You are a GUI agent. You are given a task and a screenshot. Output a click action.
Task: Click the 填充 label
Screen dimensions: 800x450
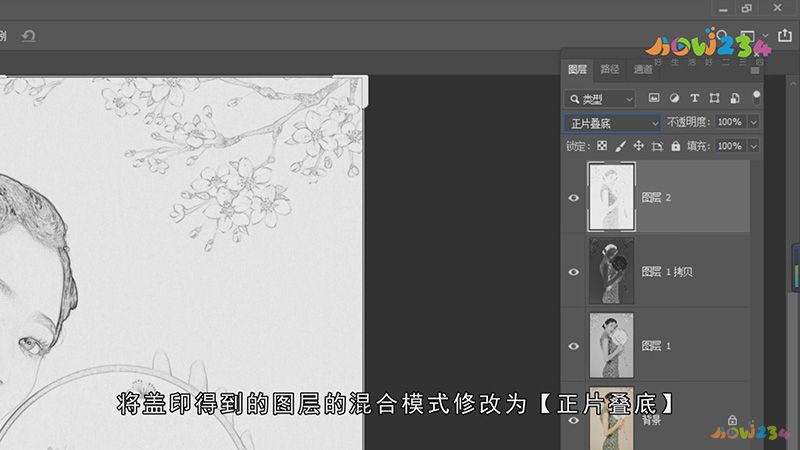coord(698,146)
